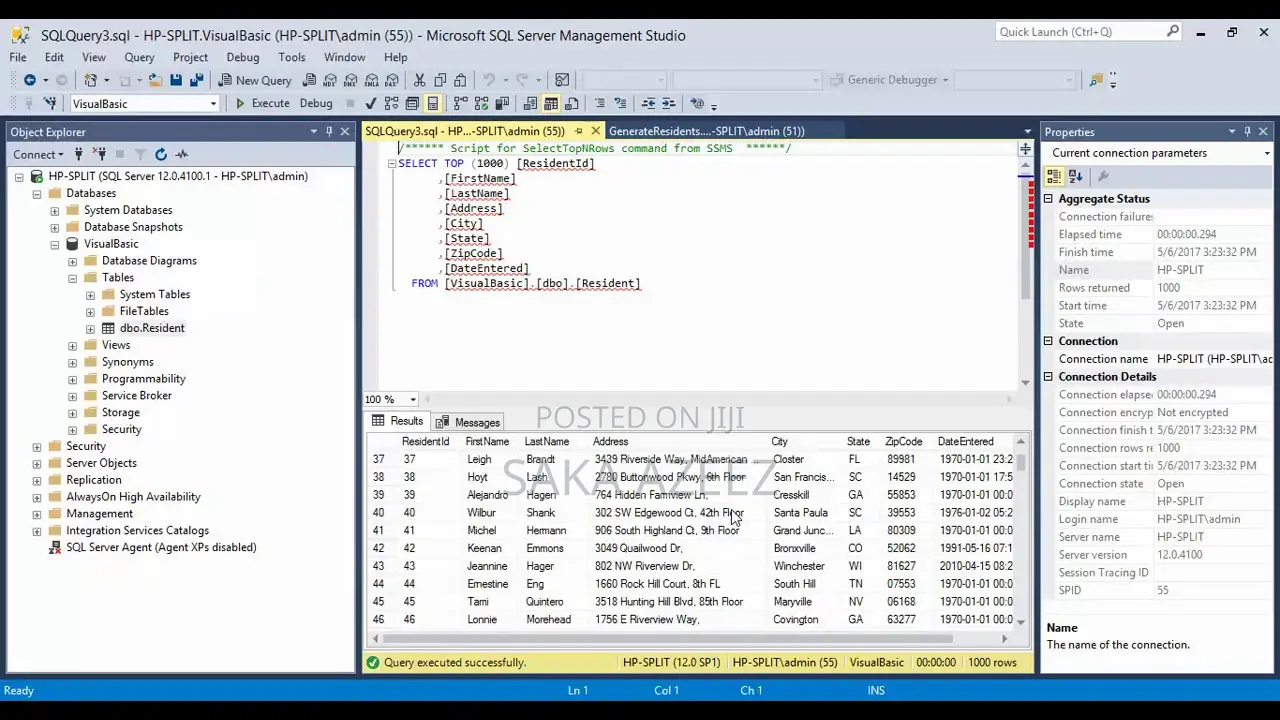The height and width of the screenshot is (720, 1280).
Task: Toggle IntelliSense Enabled icon
Action: [x=432, y=103]
